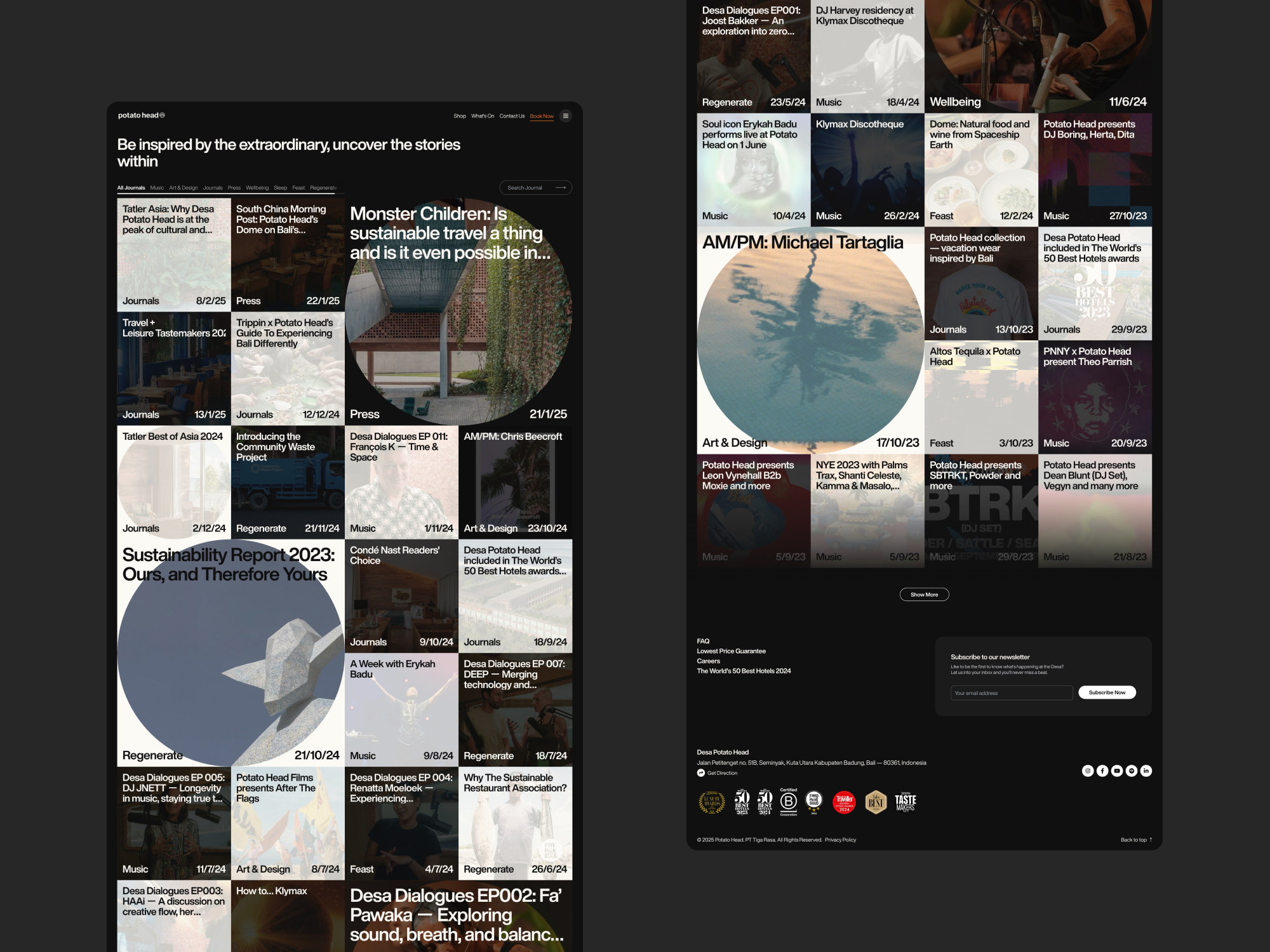Image resolution: width=1270 pixels, height=952 pixels.
Task: Open the Travel + Leisure Tastemakers card
Action: coord(174,368)
